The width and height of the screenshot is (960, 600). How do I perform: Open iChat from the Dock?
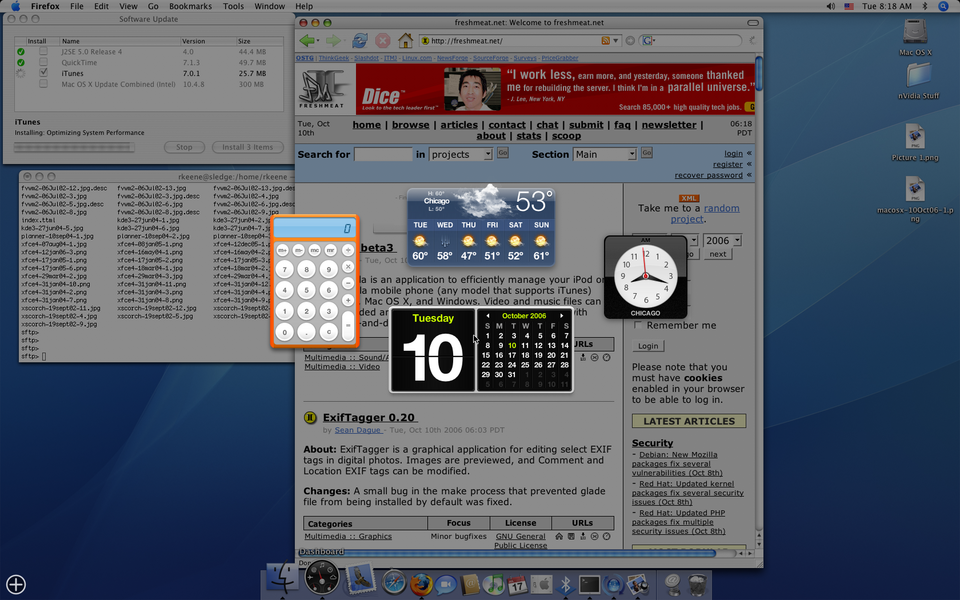point(445,585)
